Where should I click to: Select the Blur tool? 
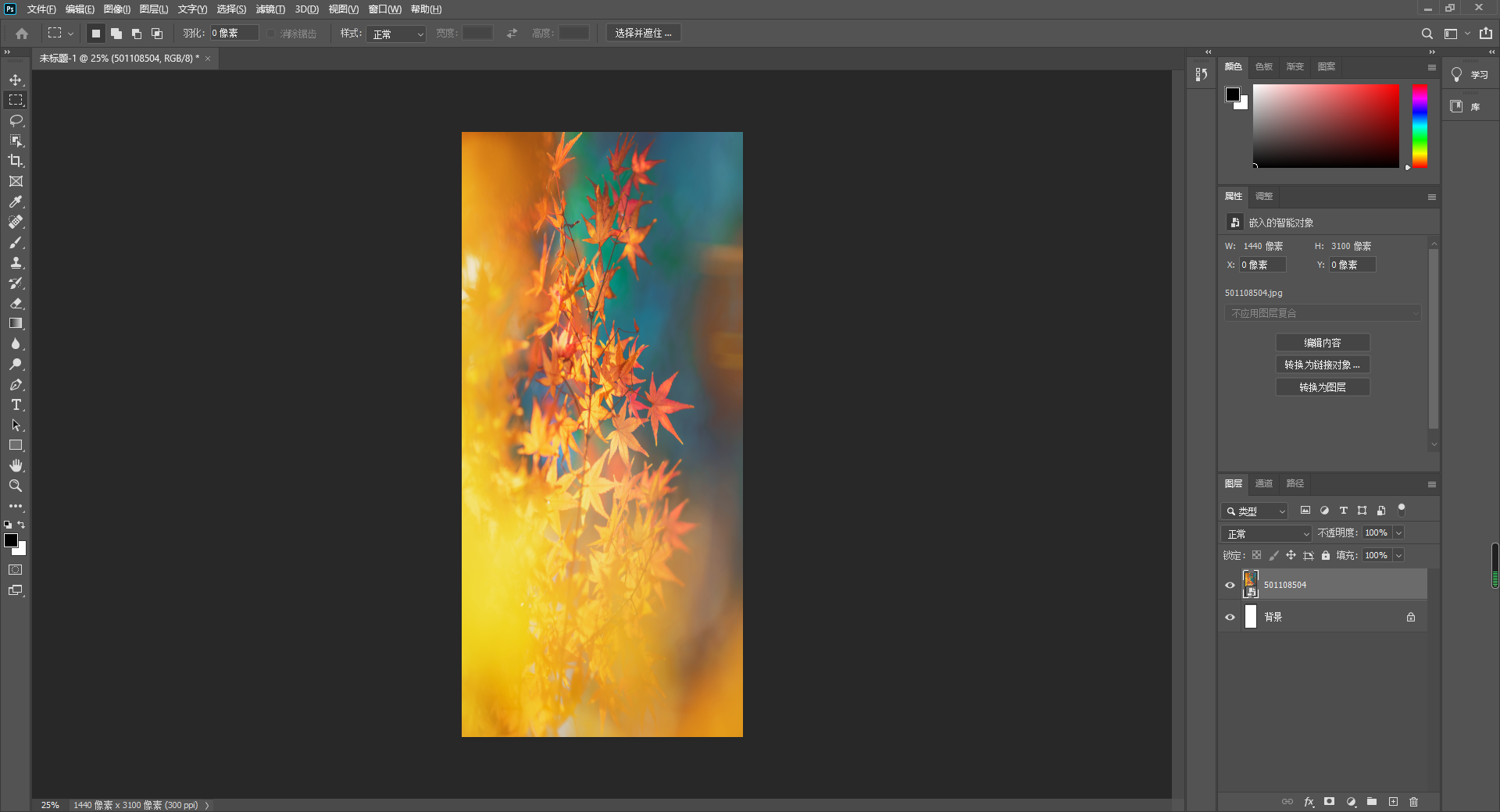(x=16, y=344)
